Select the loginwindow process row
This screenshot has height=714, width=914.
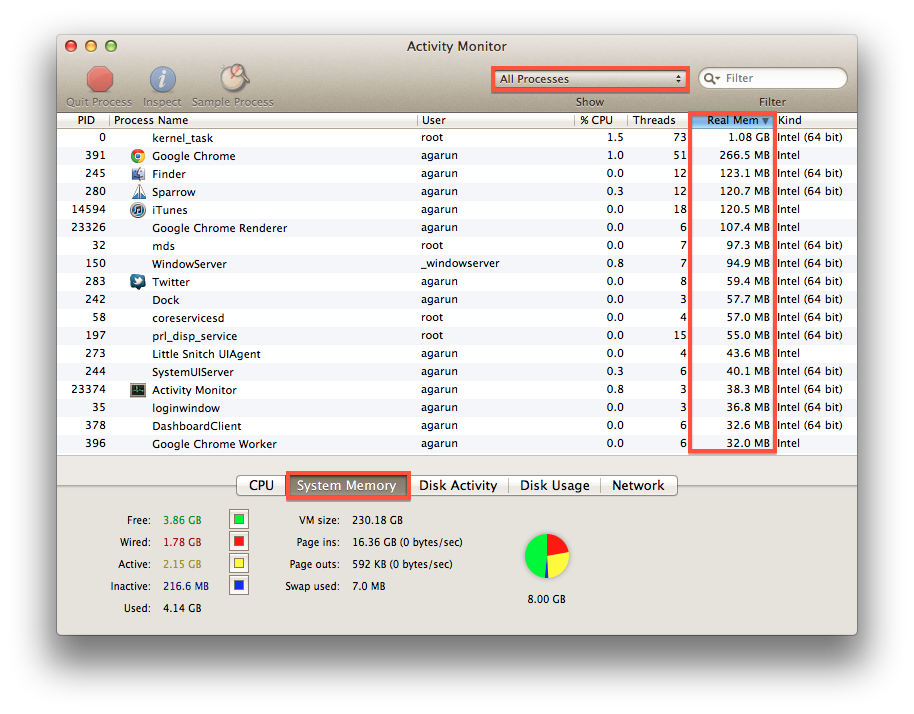pos(457,408)
